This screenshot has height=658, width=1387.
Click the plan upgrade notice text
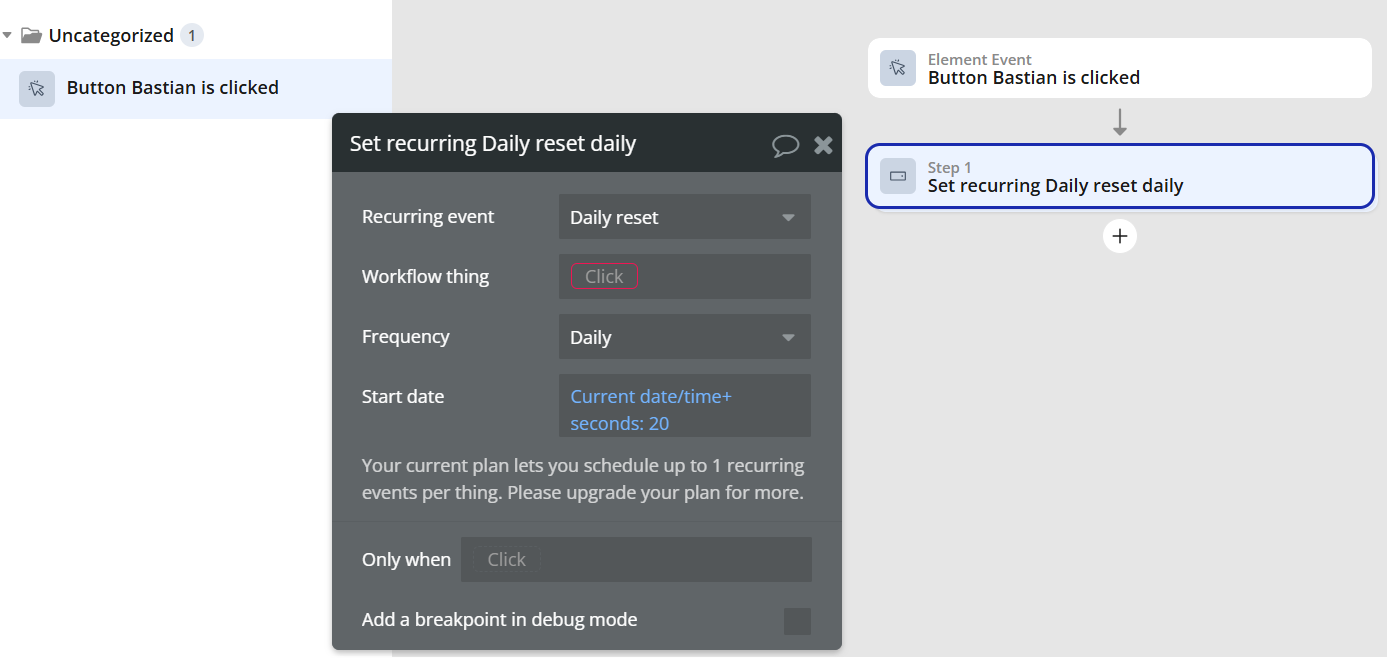[583, 479]
